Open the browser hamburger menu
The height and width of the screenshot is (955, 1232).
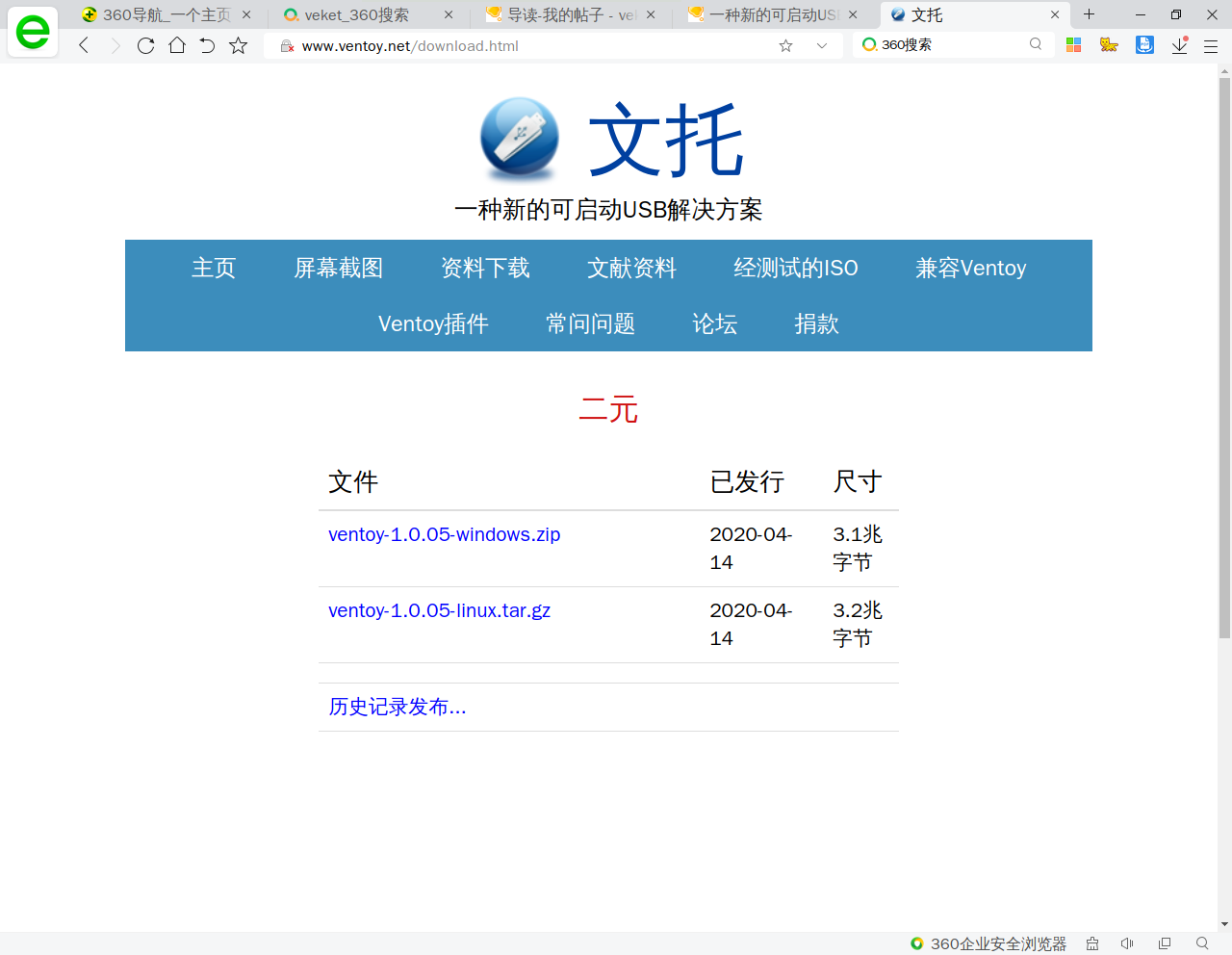1211,45
